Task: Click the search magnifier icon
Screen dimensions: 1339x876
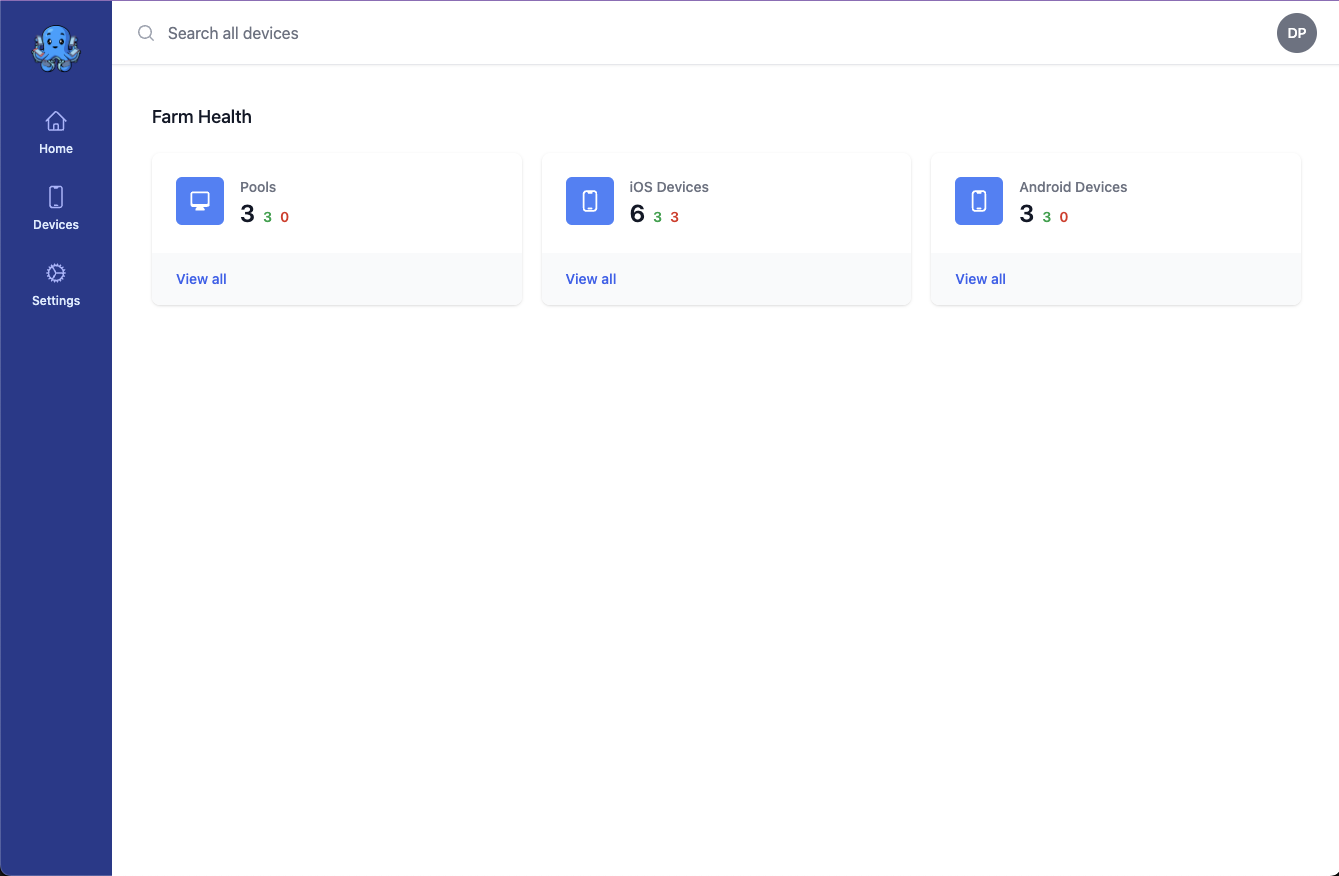Action: pyautogui.click(x=145, y=33)
